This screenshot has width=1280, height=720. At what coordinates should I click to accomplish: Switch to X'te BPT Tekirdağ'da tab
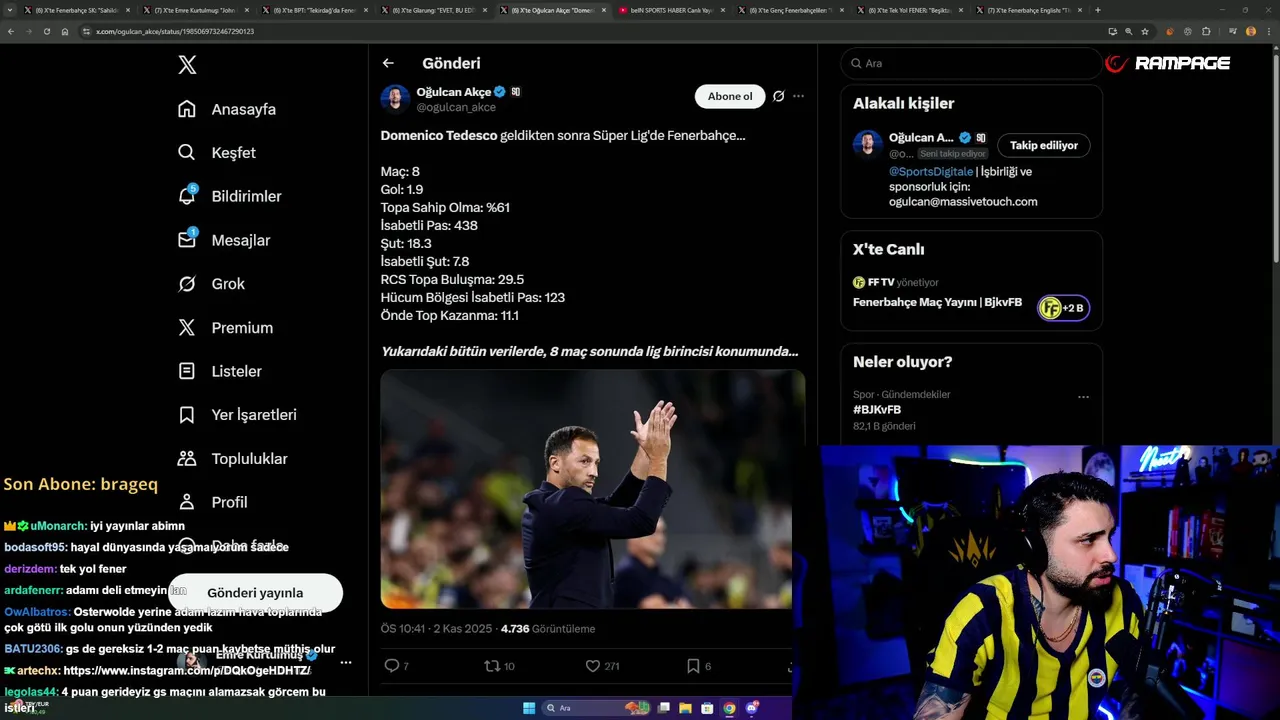click(314, 10)
